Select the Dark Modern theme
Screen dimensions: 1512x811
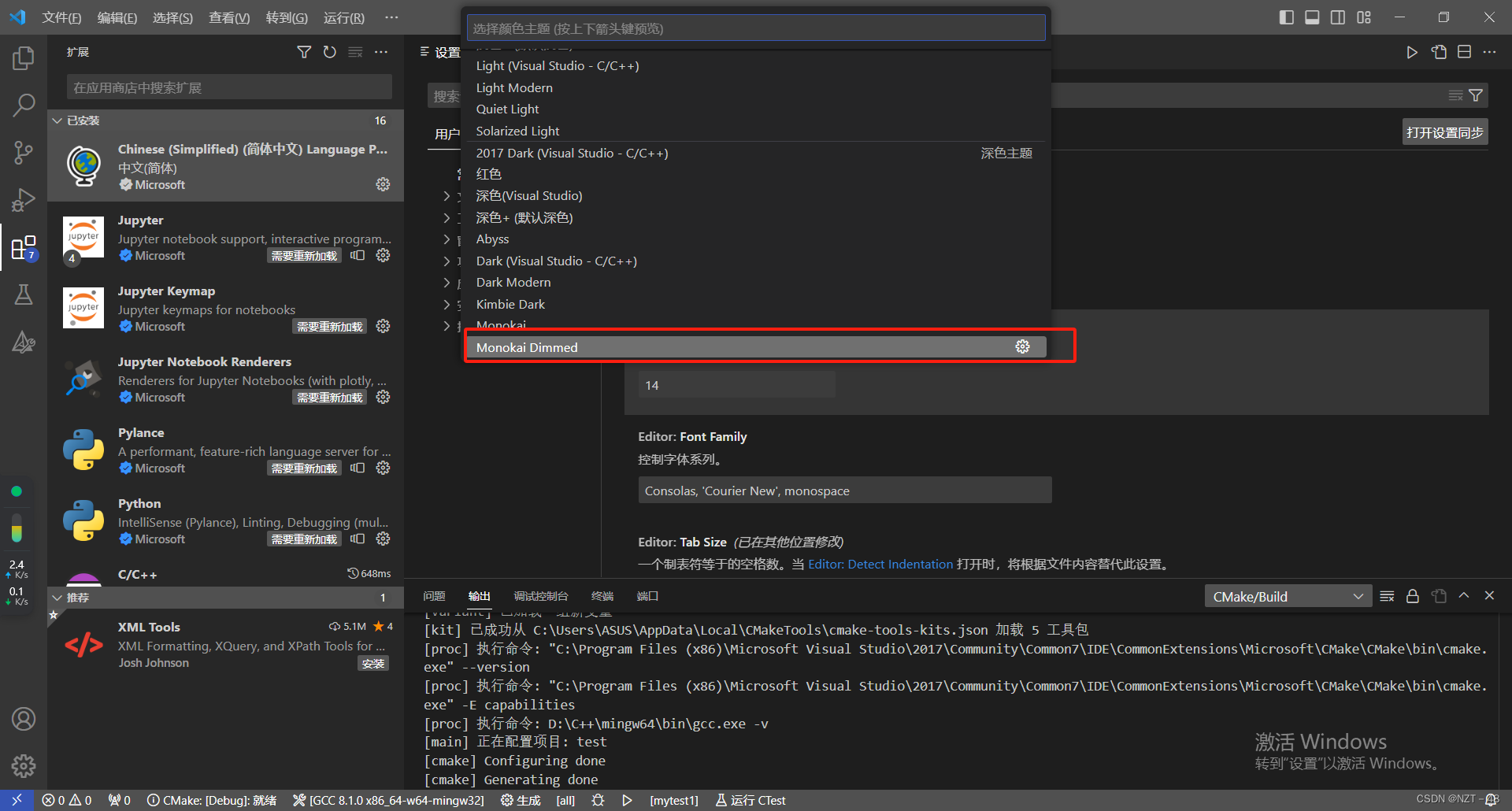[756, 283]
